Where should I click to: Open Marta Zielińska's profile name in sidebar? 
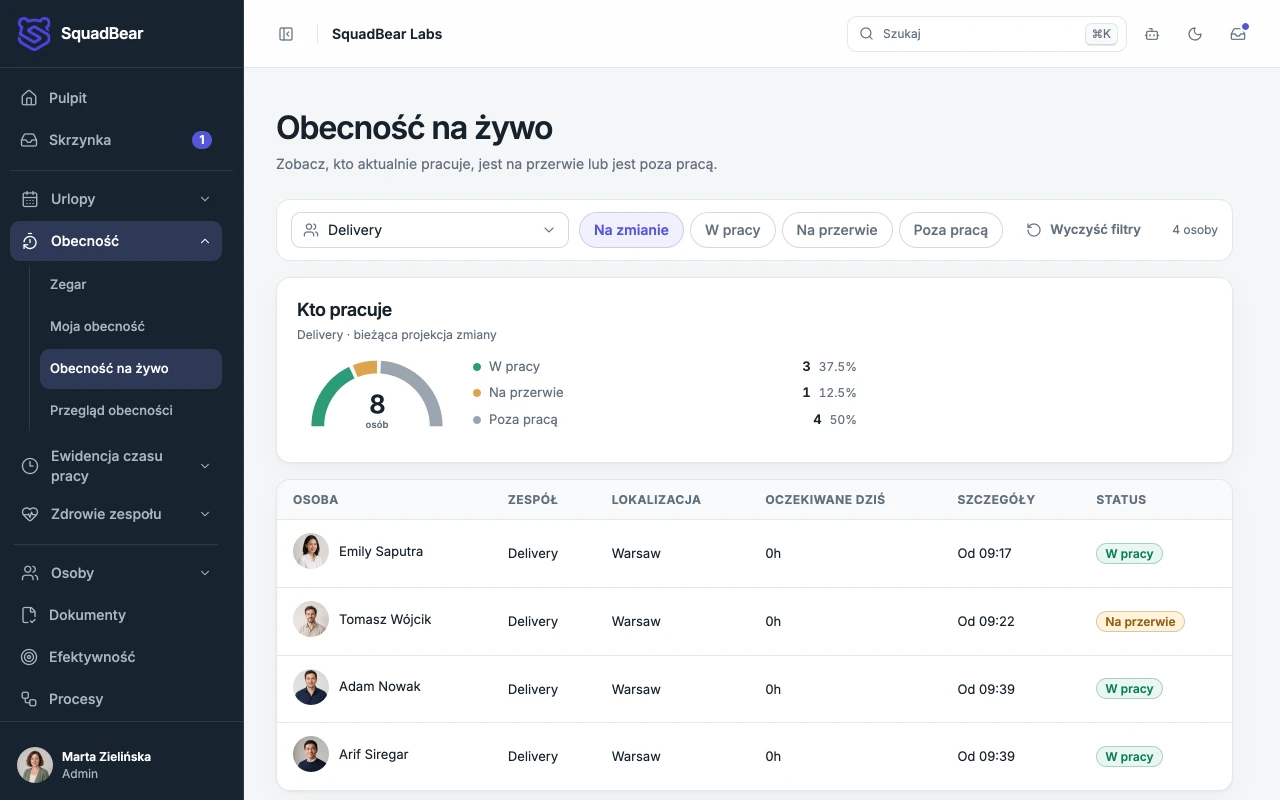[x=106, y=757]
